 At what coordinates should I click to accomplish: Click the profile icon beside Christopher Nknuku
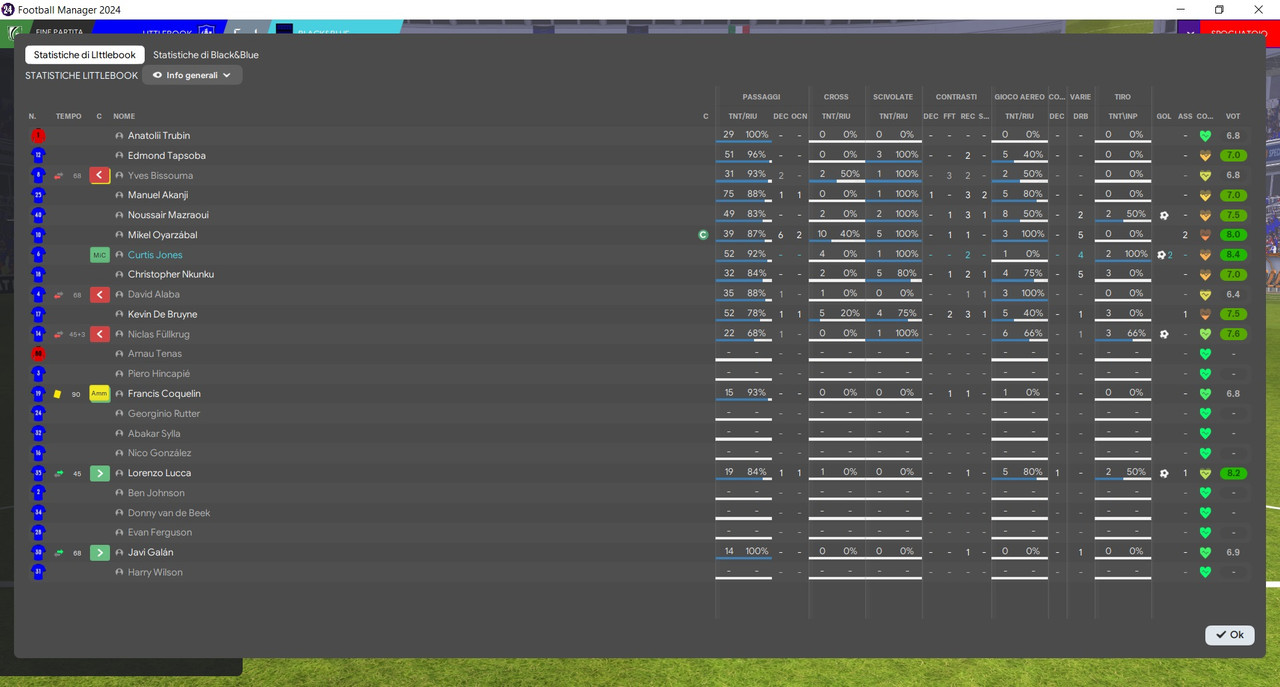pos(119,275)
